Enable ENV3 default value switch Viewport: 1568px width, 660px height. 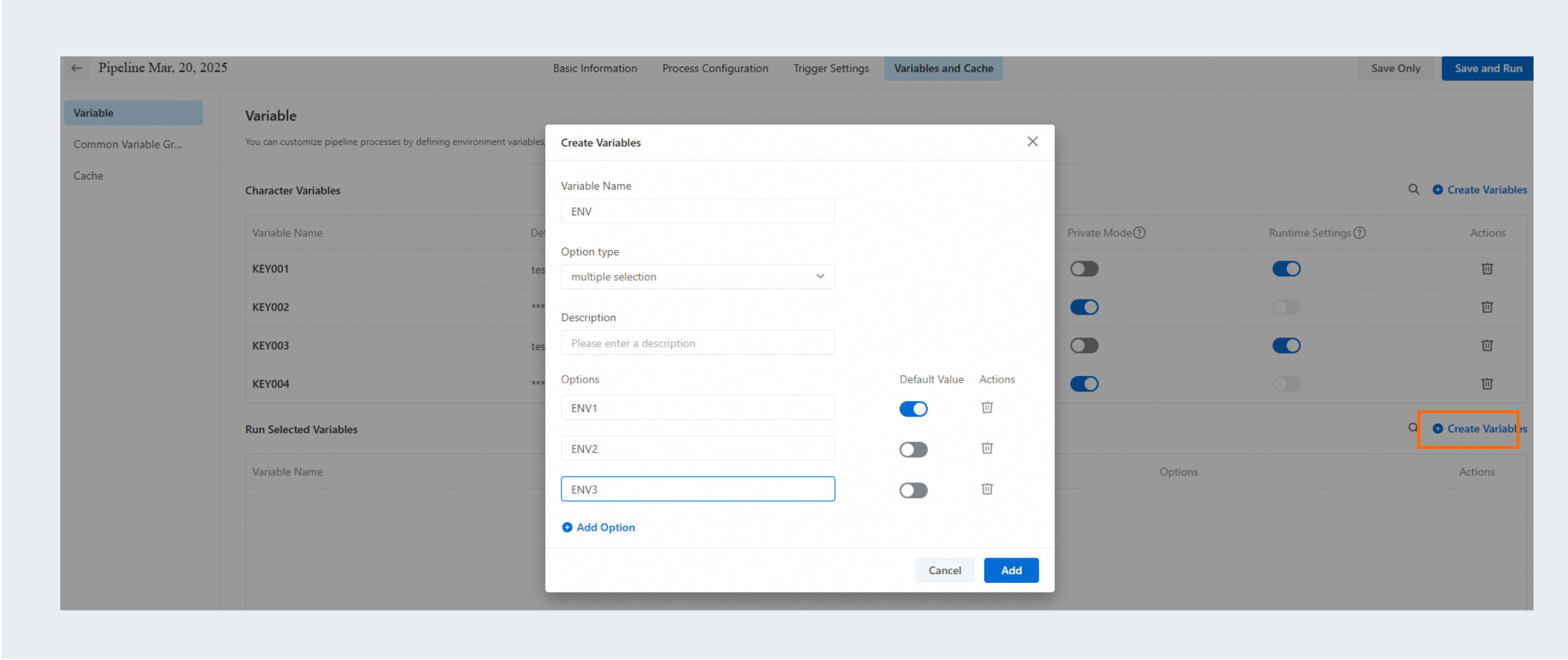(x=913, y=490)
